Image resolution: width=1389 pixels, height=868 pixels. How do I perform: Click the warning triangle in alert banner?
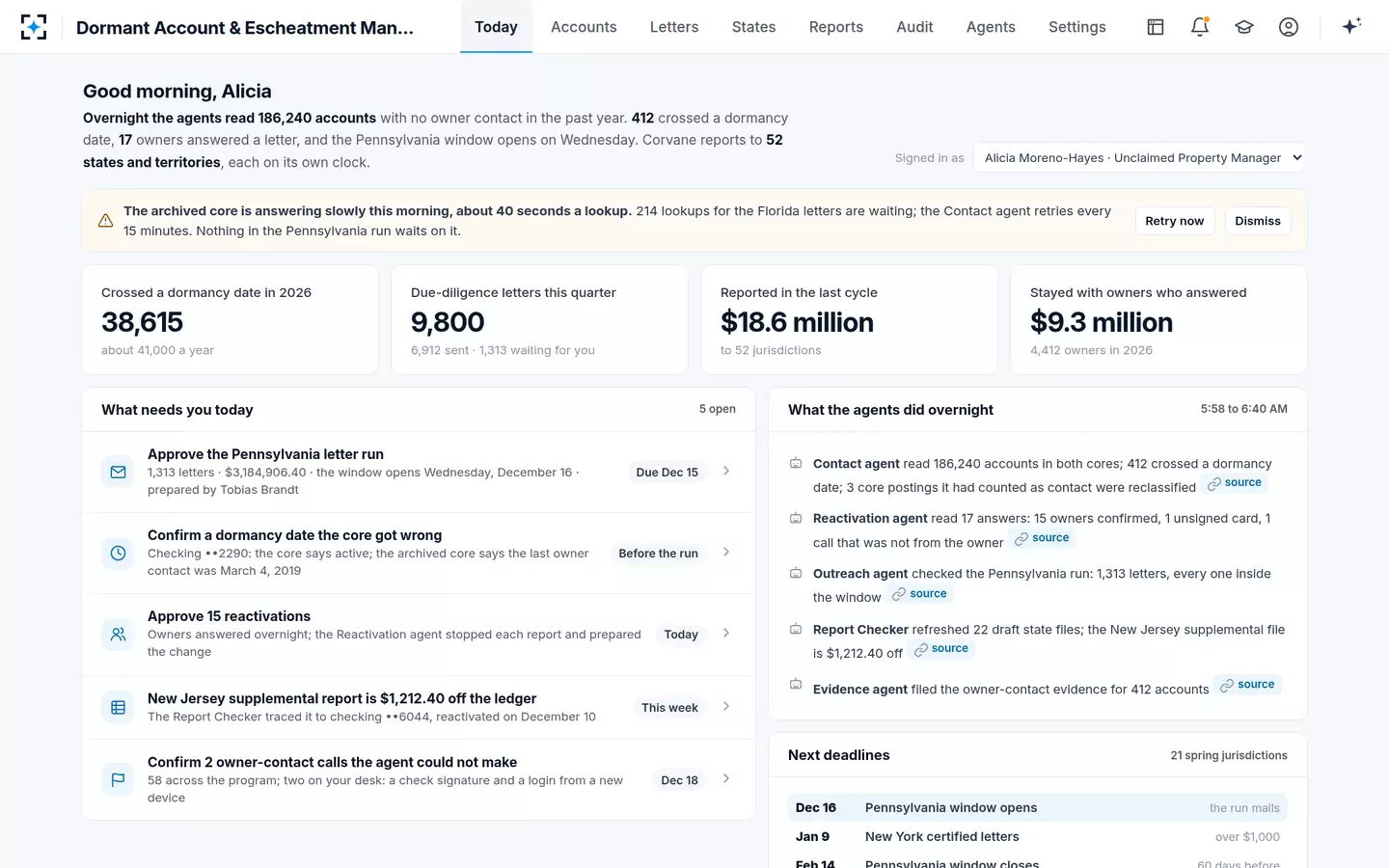106,221
